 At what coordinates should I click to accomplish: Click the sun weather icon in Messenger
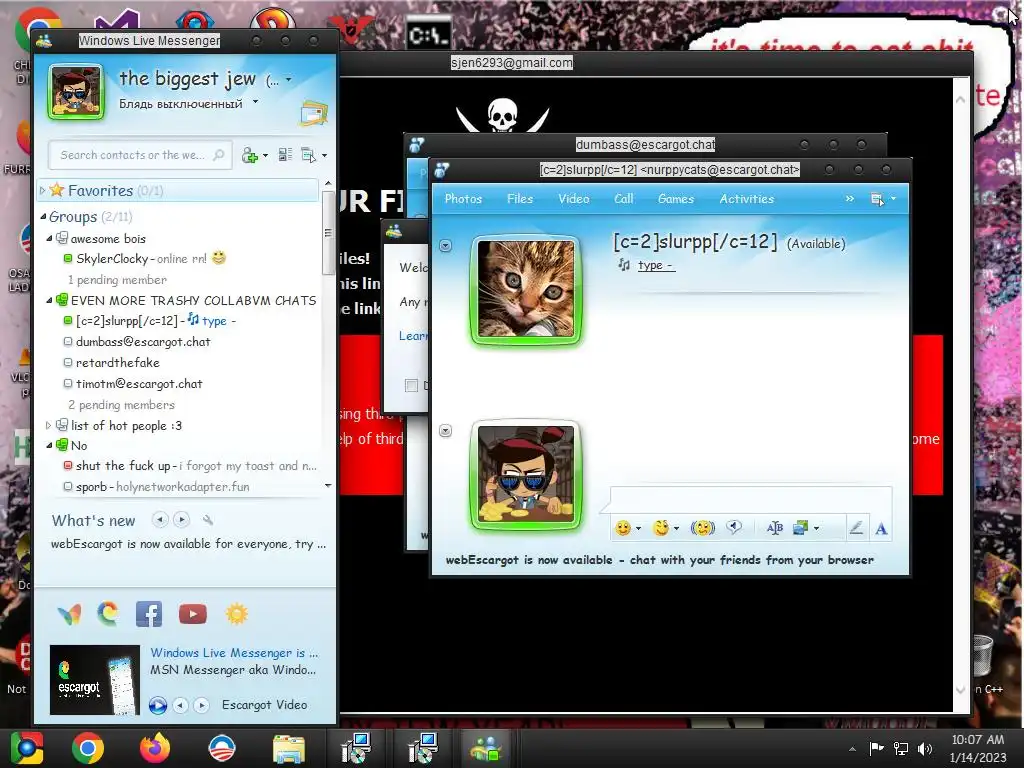click(236, 615)
